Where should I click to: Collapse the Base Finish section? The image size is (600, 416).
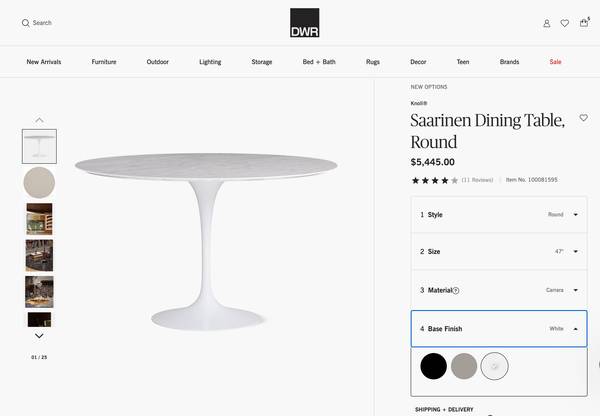[576, 328]
